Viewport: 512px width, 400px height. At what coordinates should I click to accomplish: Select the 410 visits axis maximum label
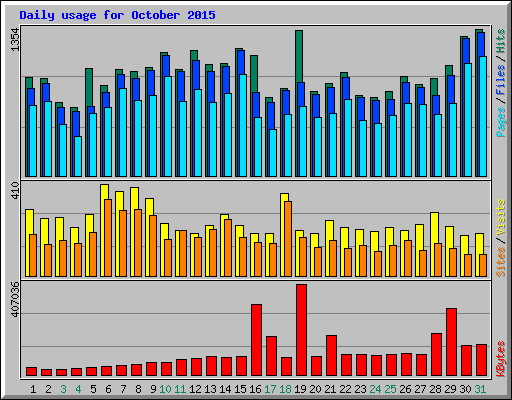(x=15, y=190)
